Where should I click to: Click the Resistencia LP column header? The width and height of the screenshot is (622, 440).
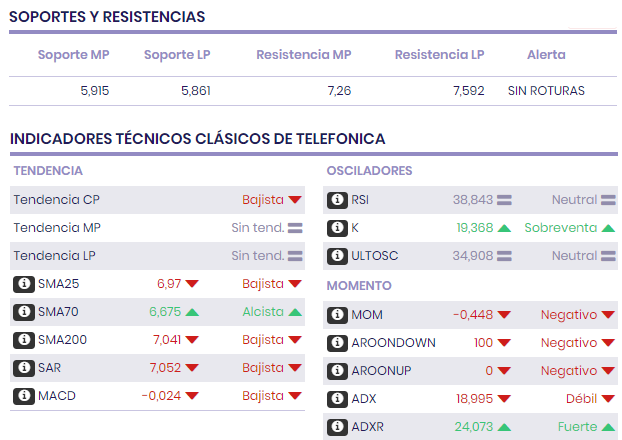click(439, 55)
